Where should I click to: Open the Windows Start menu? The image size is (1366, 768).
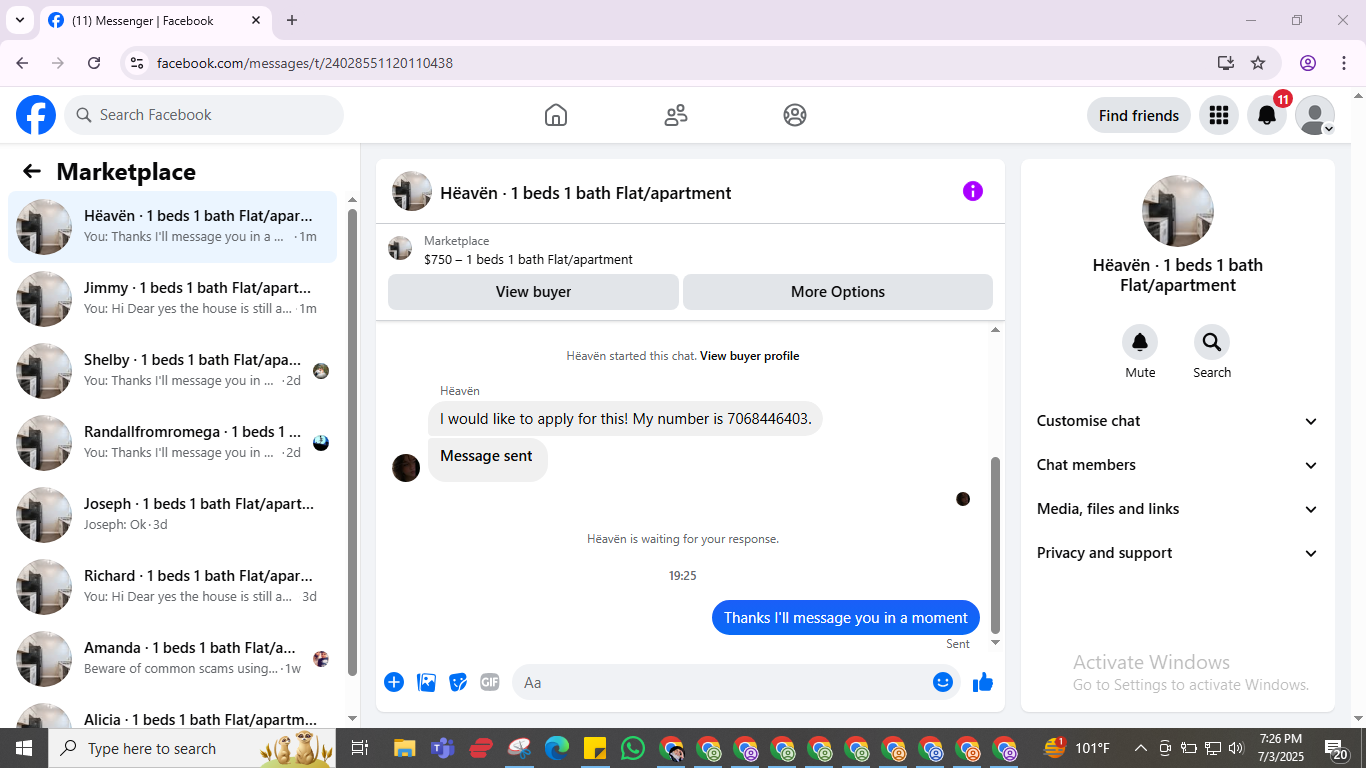pyautogui.click(x=24, y=748)
